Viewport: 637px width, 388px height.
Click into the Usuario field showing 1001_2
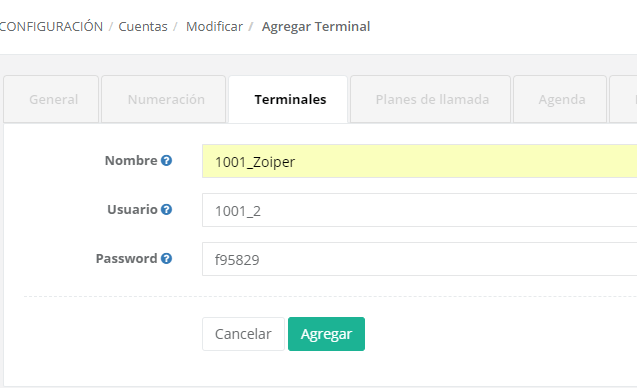point(420,210)
